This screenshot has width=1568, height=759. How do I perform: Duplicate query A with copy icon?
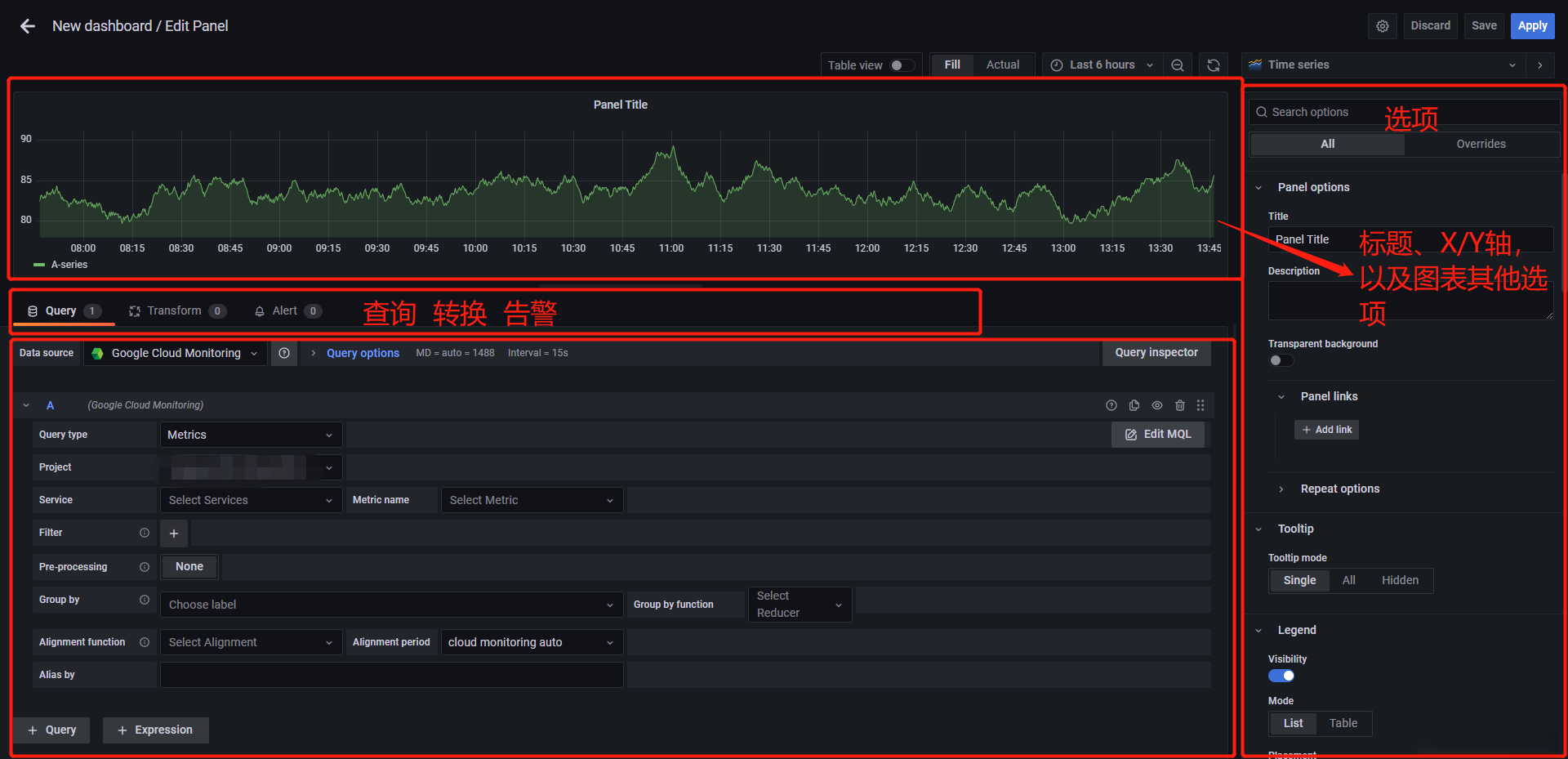click(1134, 405)
